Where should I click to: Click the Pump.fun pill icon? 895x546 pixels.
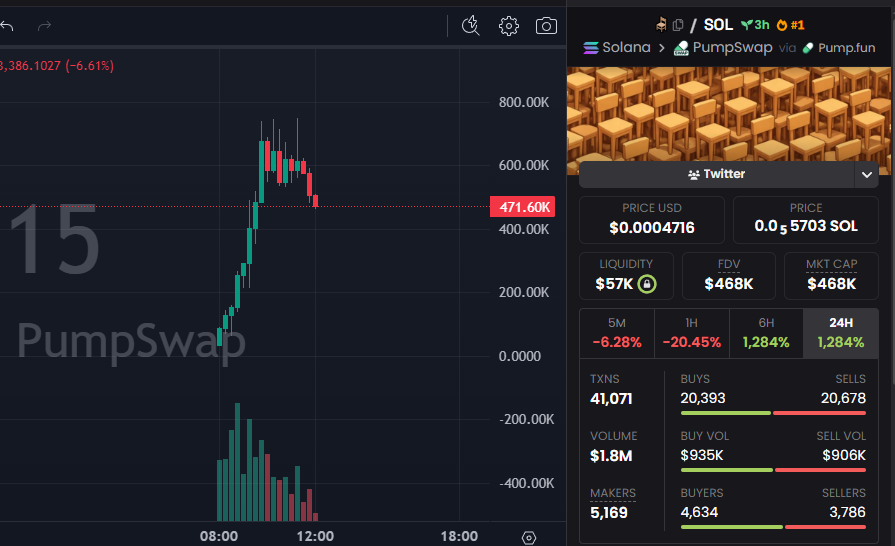(x=808, y=48)
